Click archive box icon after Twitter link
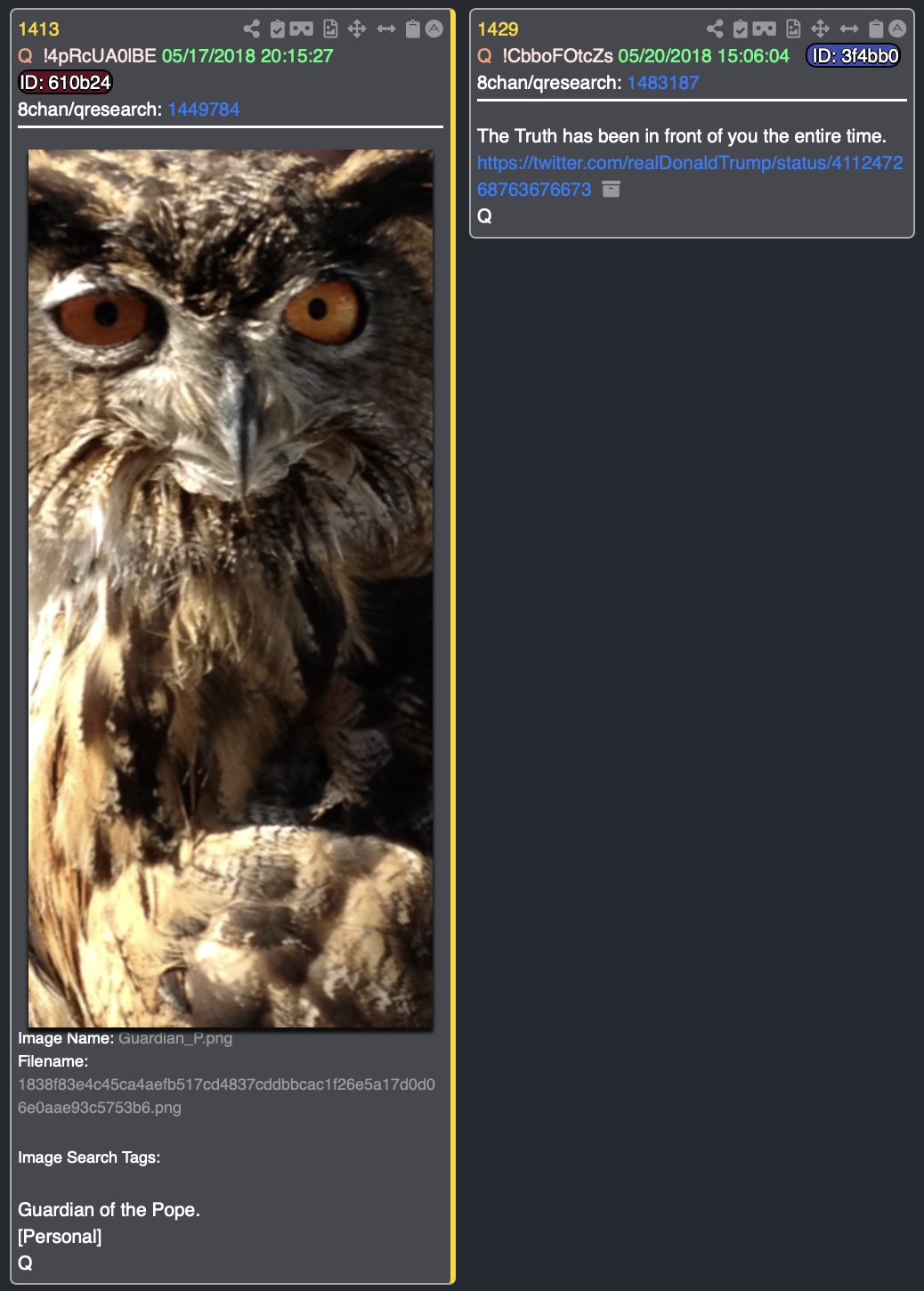Viewport: 924px width, 1291px height. click(x=611, y=189)
